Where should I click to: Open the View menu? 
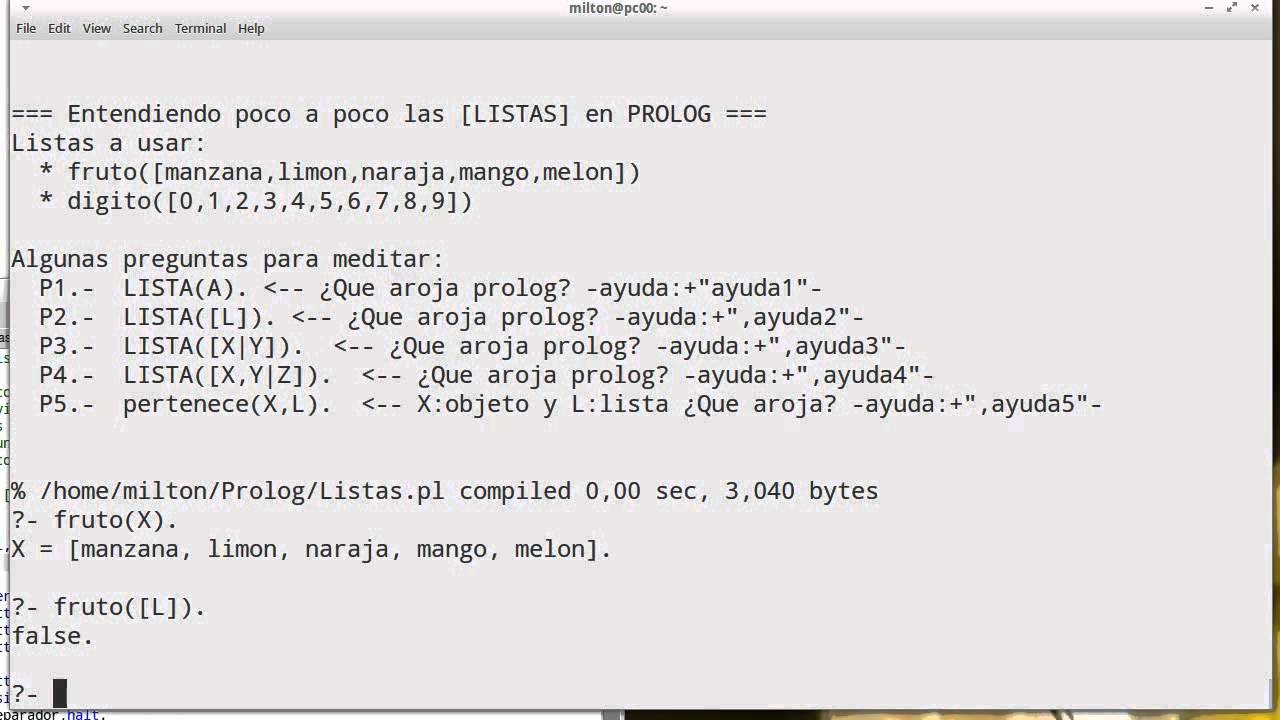coord(96,28)
